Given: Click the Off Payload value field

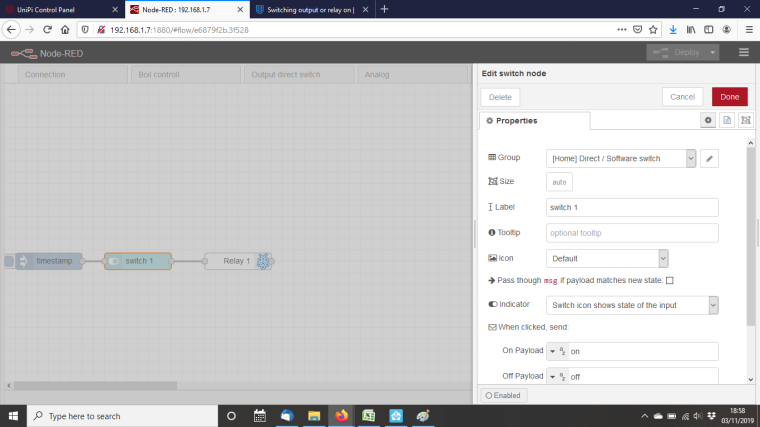Looking at the screenshot, I should pyautogui.click(x=643, y=377).
